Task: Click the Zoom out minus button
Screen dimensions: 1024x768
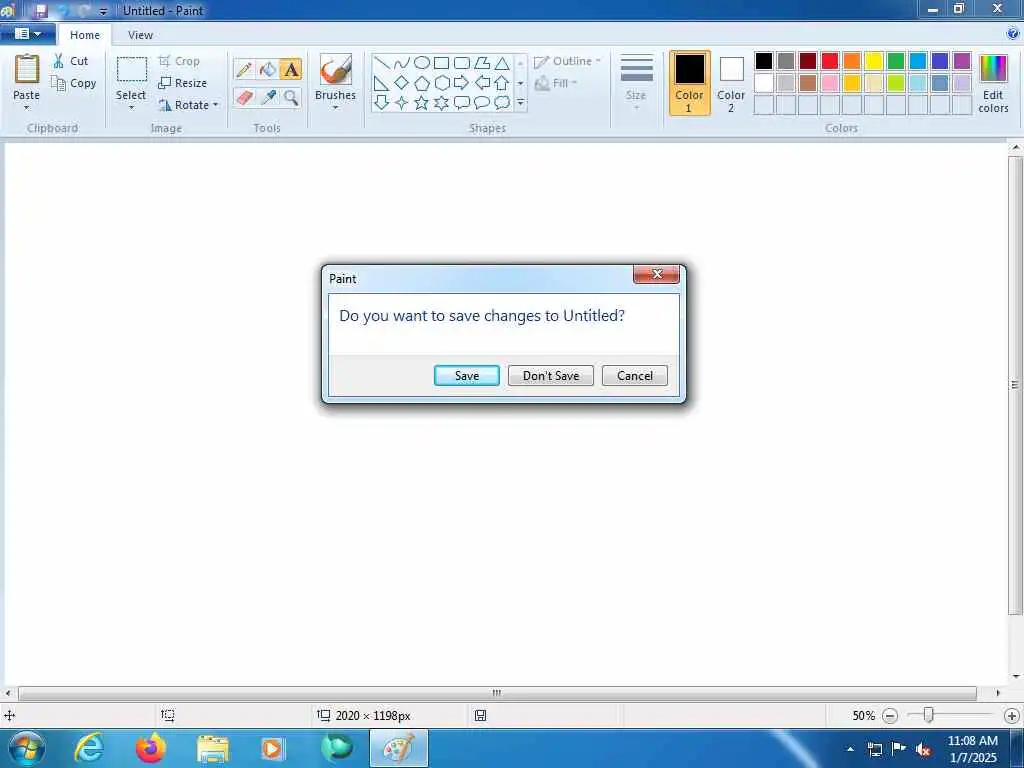Action: [x=889, y=716]
